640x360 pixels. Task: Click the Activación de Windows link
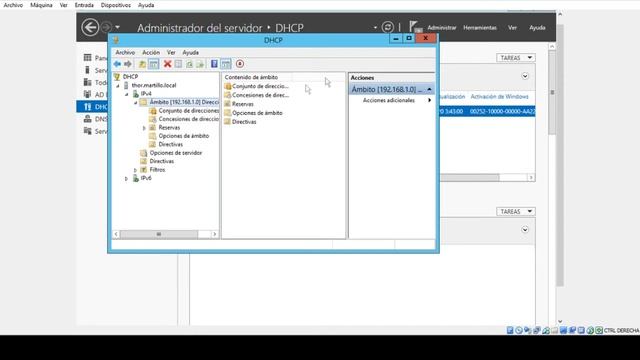point(499,97)
